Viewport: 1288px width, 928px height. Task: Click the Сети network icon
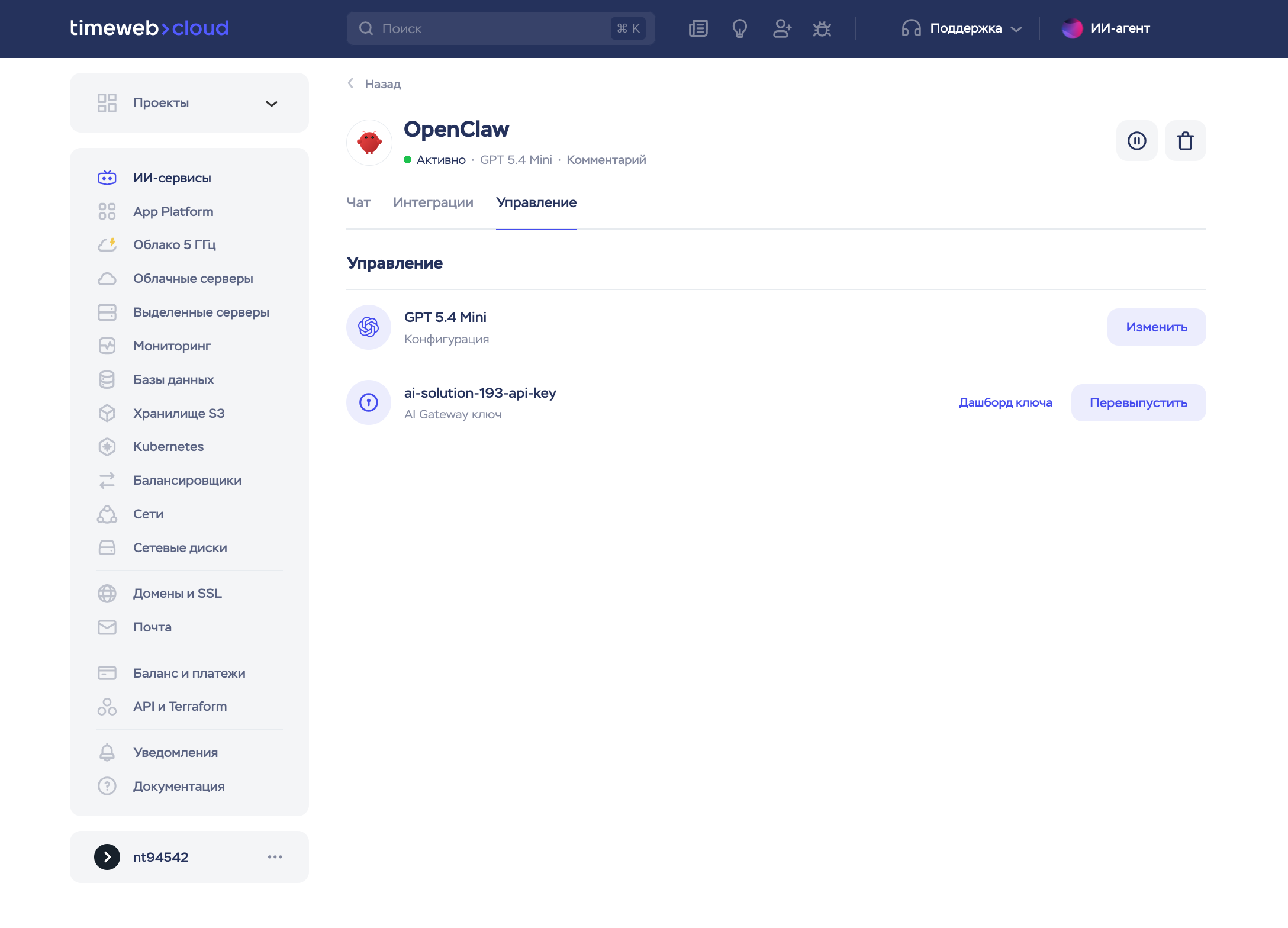[x=107, y=514]
